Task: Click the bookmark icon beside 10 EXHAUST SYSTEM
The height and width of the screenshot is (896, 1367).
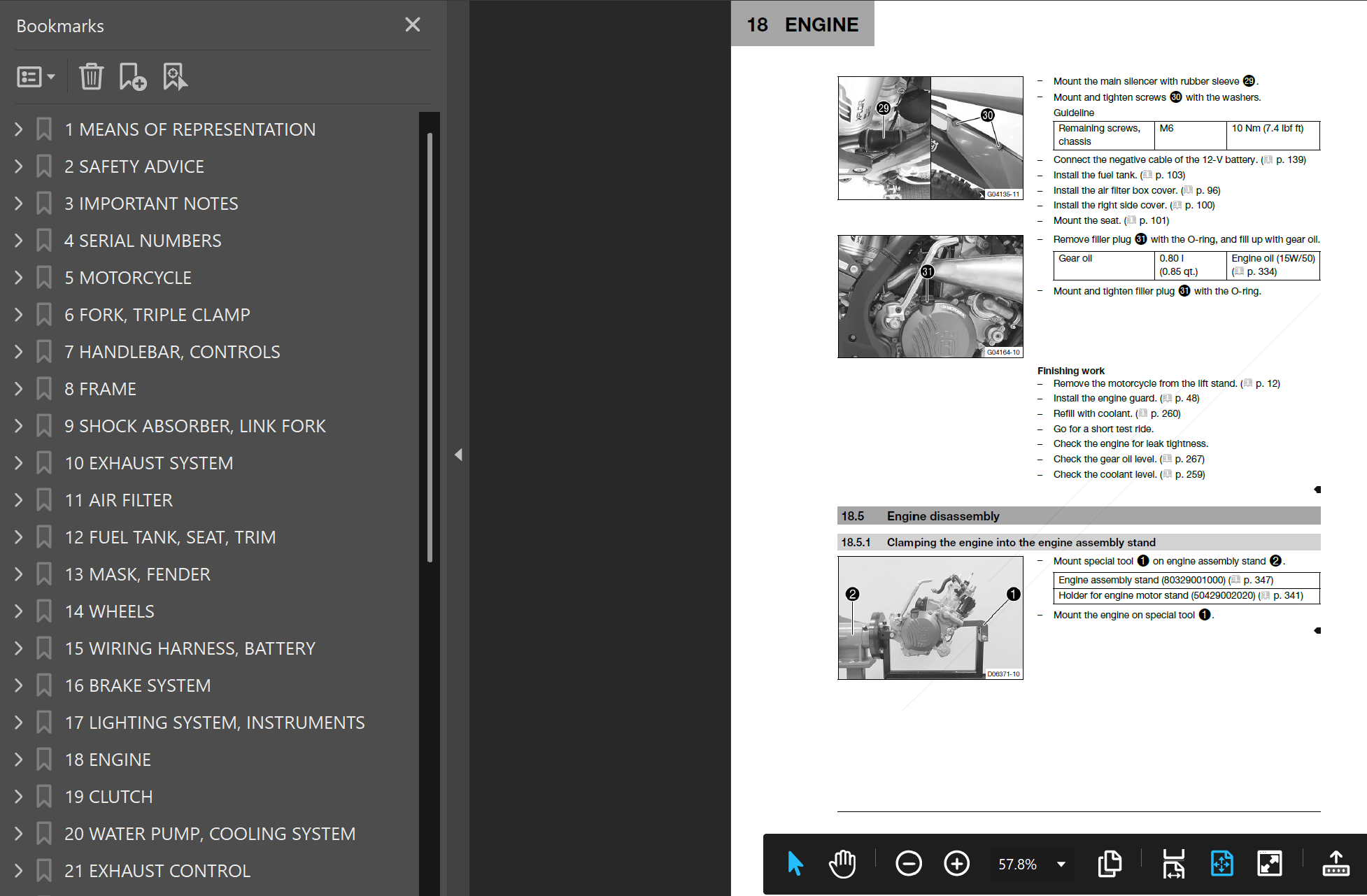Action: 44,463
